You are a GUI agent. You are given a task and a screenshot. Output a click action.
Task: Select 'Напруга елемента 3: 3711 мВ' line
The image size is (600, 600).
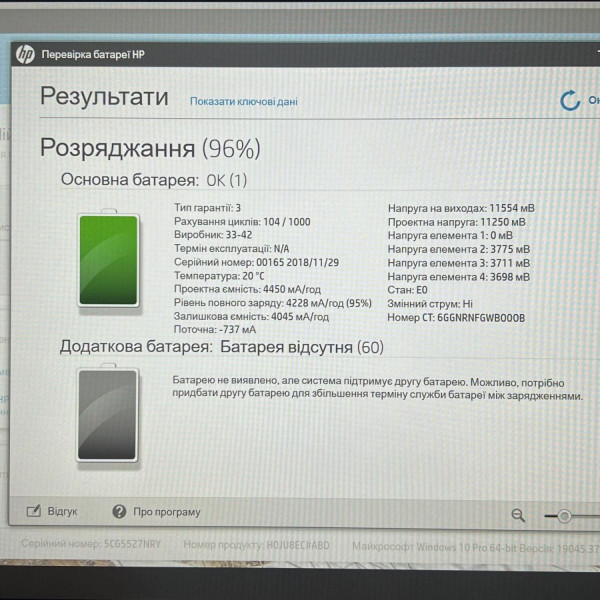click(x=459, y=263)
